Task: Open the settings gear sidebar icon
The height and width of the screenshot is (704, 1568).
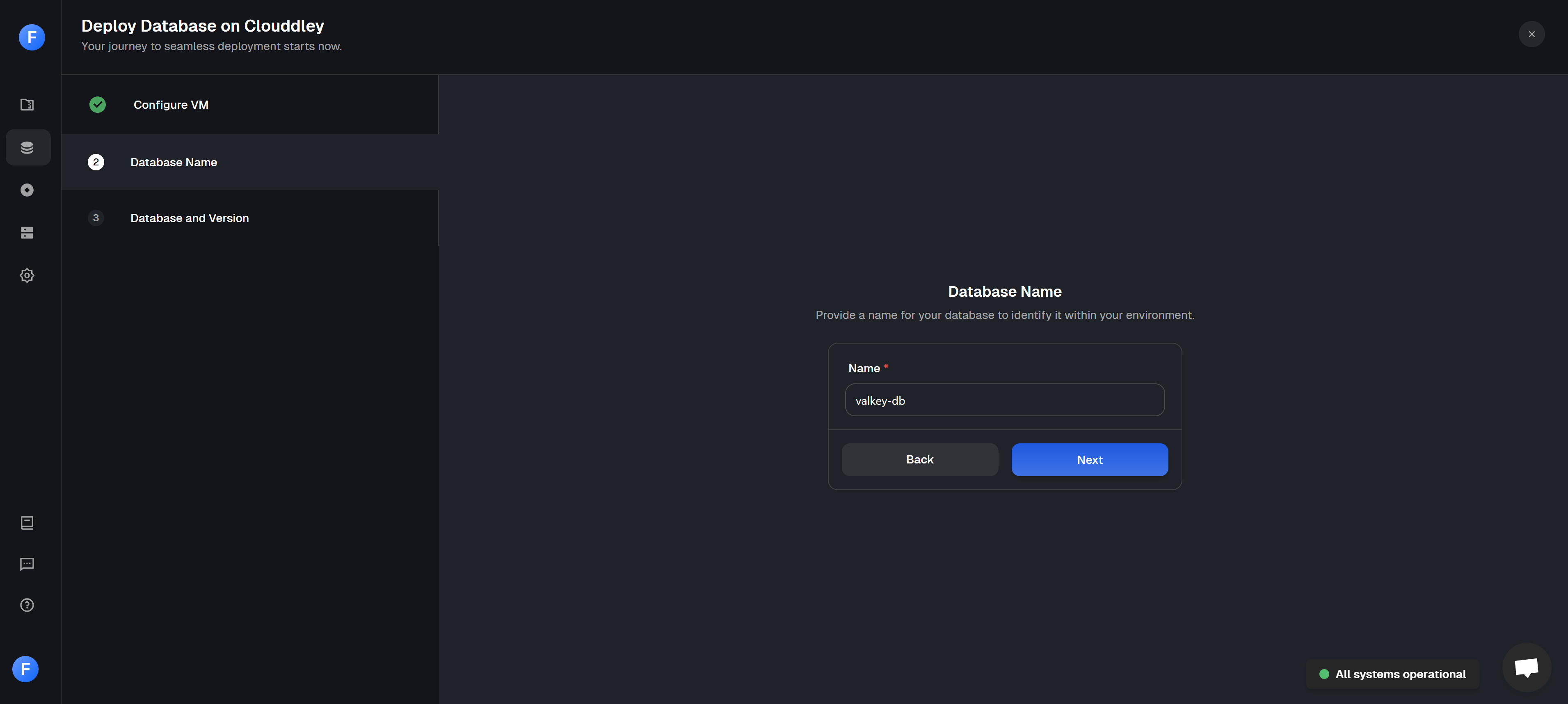Action: tap(27, 275)
